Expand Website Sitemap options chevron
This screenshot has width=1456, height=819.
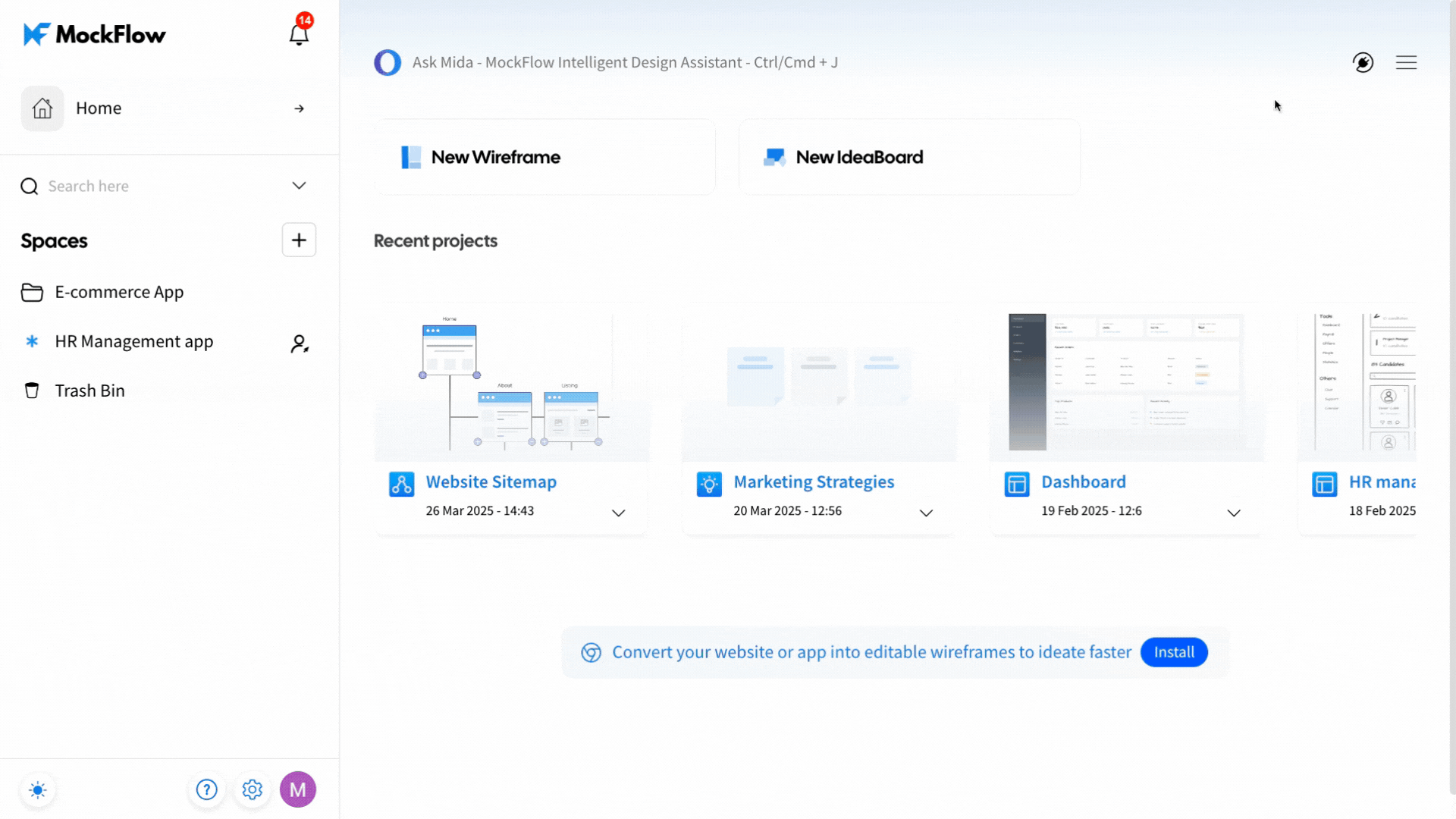pyautogui.click(x=619, y=513)
